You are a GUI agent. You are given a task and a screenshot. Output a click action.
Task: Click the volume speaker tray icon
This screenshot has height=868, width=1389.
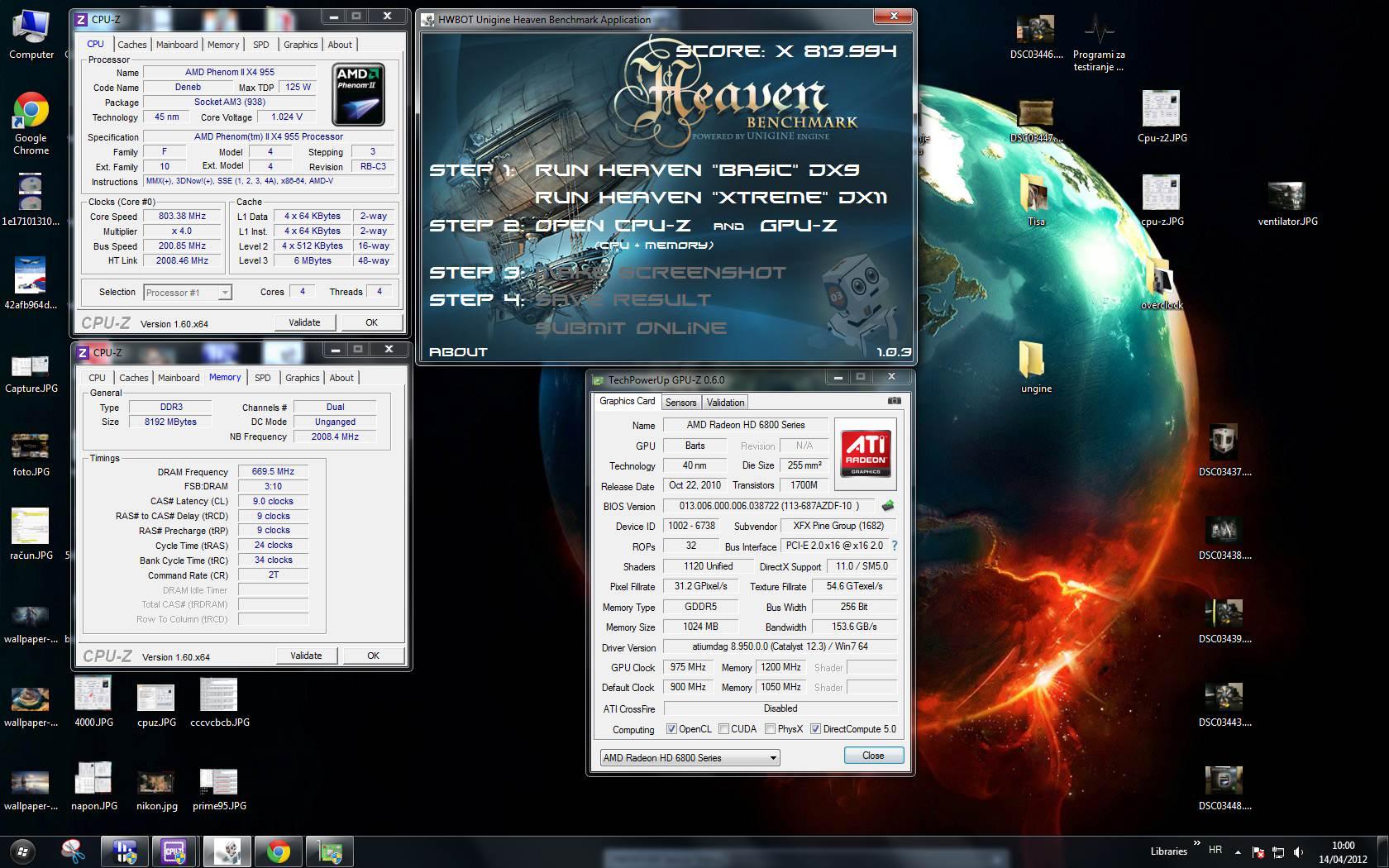pyautogui.click(x=1299, y=851)
